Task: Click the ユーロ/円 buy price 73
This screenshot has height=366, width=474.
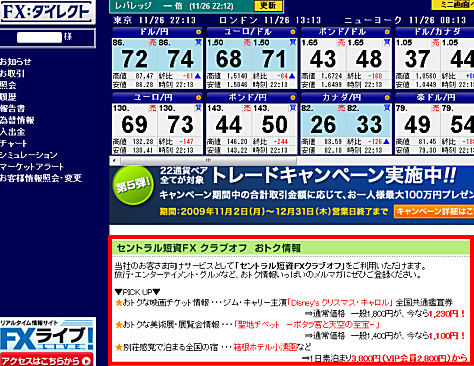Action: (181, 124)
